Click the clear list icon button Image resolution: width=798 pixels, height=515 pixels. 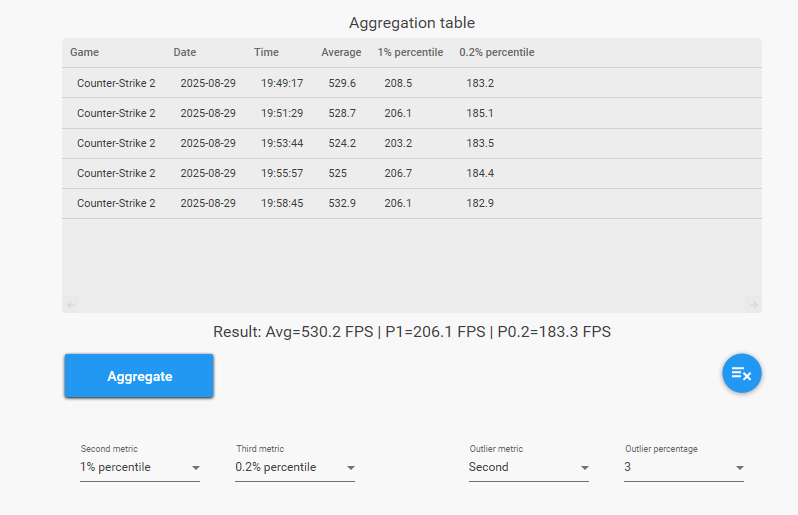tap(742, 373)
